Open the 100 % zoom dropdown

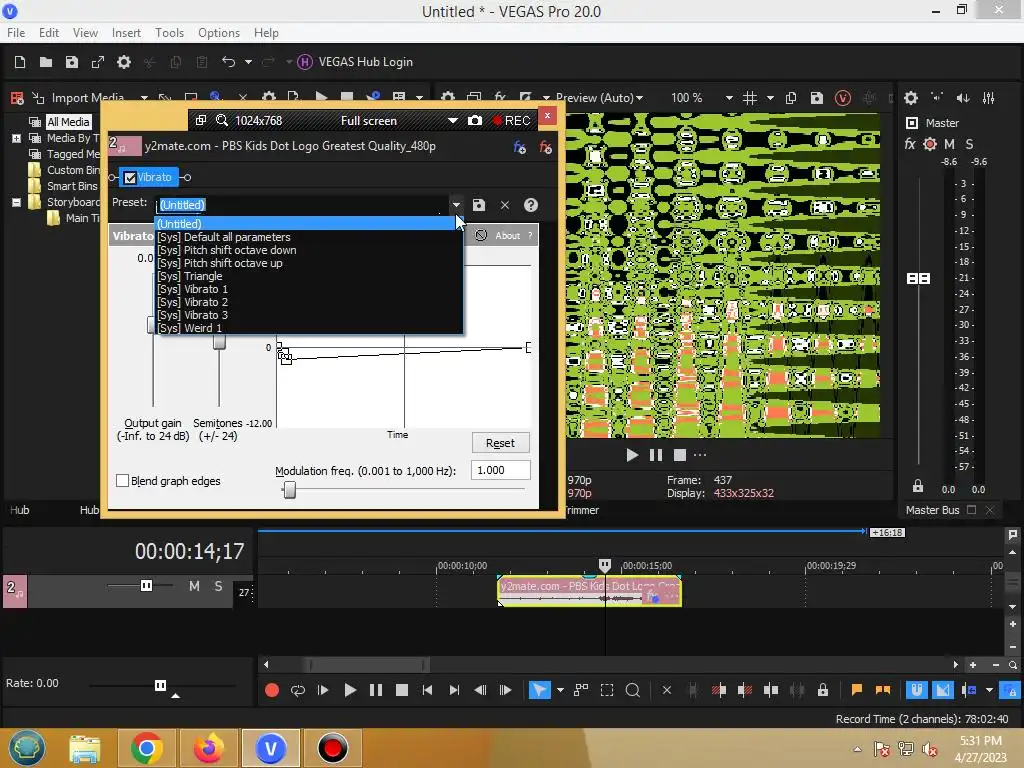729,98
